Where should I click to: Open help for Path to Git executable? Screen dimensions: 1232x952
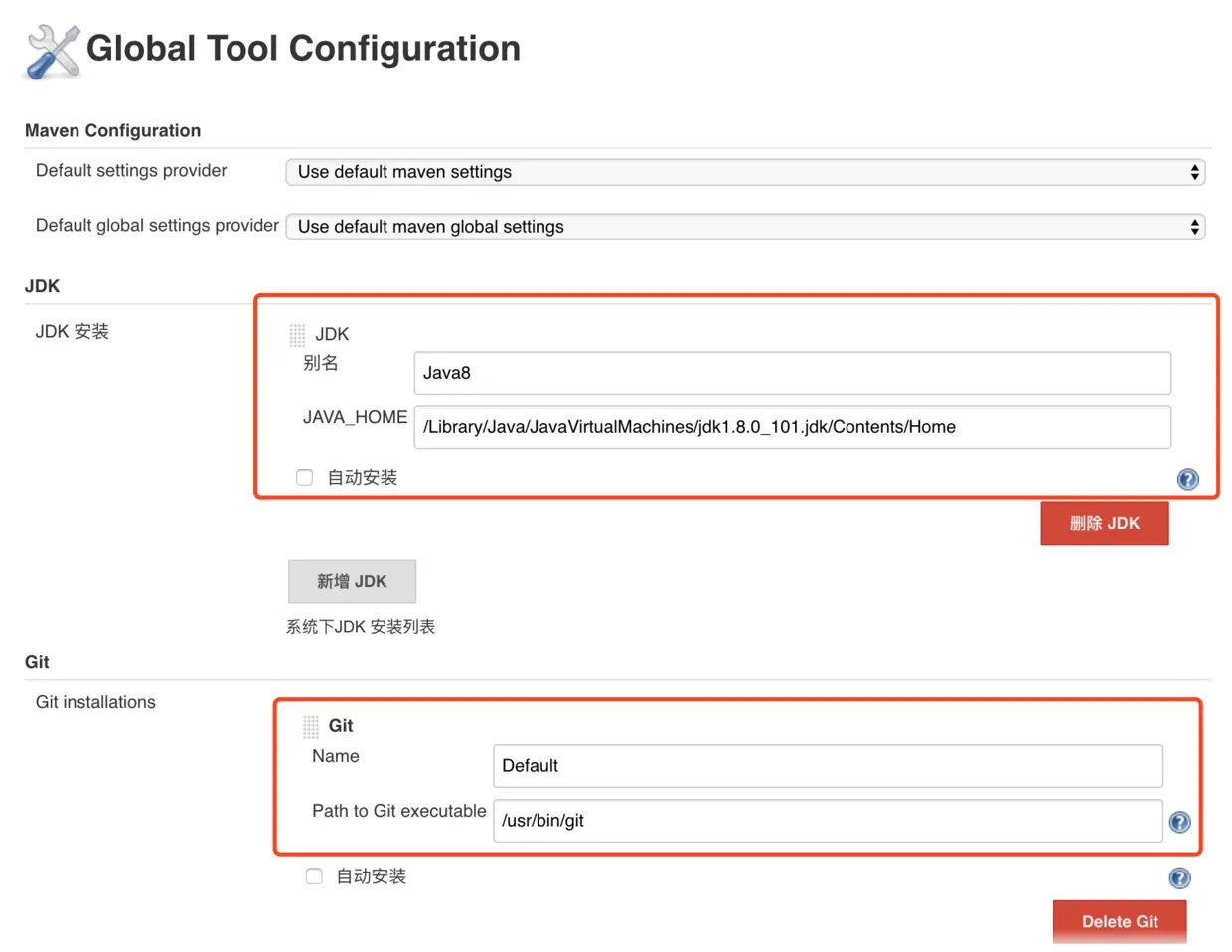point(1179,822)
